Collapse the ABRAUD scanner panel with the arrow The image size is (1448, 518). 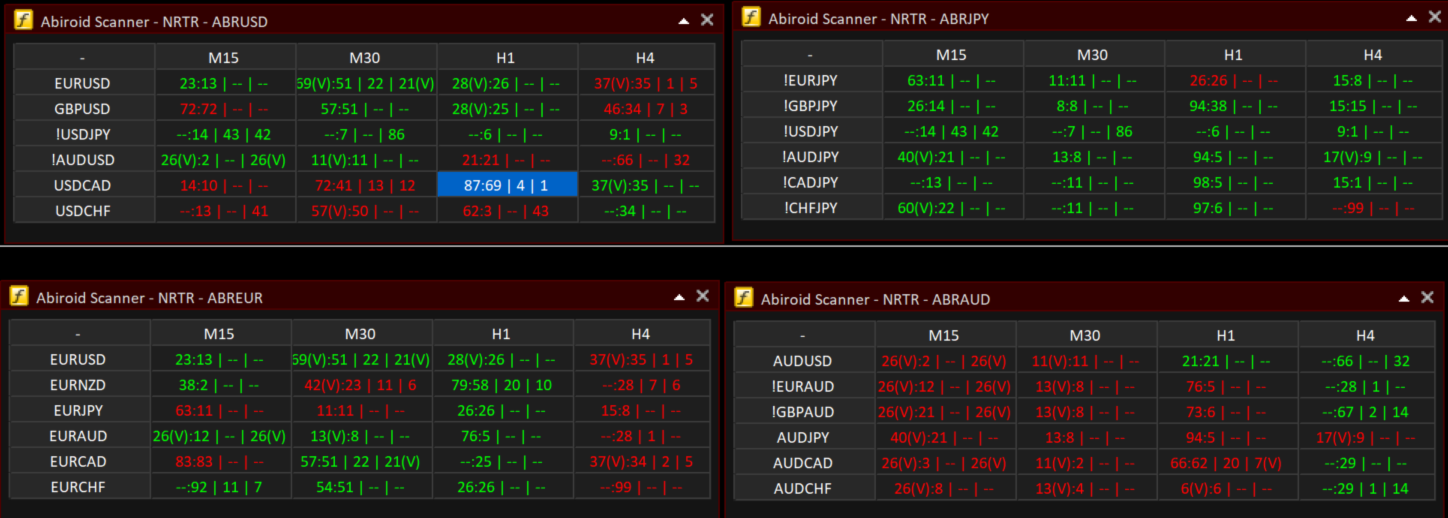point(1403,298)
